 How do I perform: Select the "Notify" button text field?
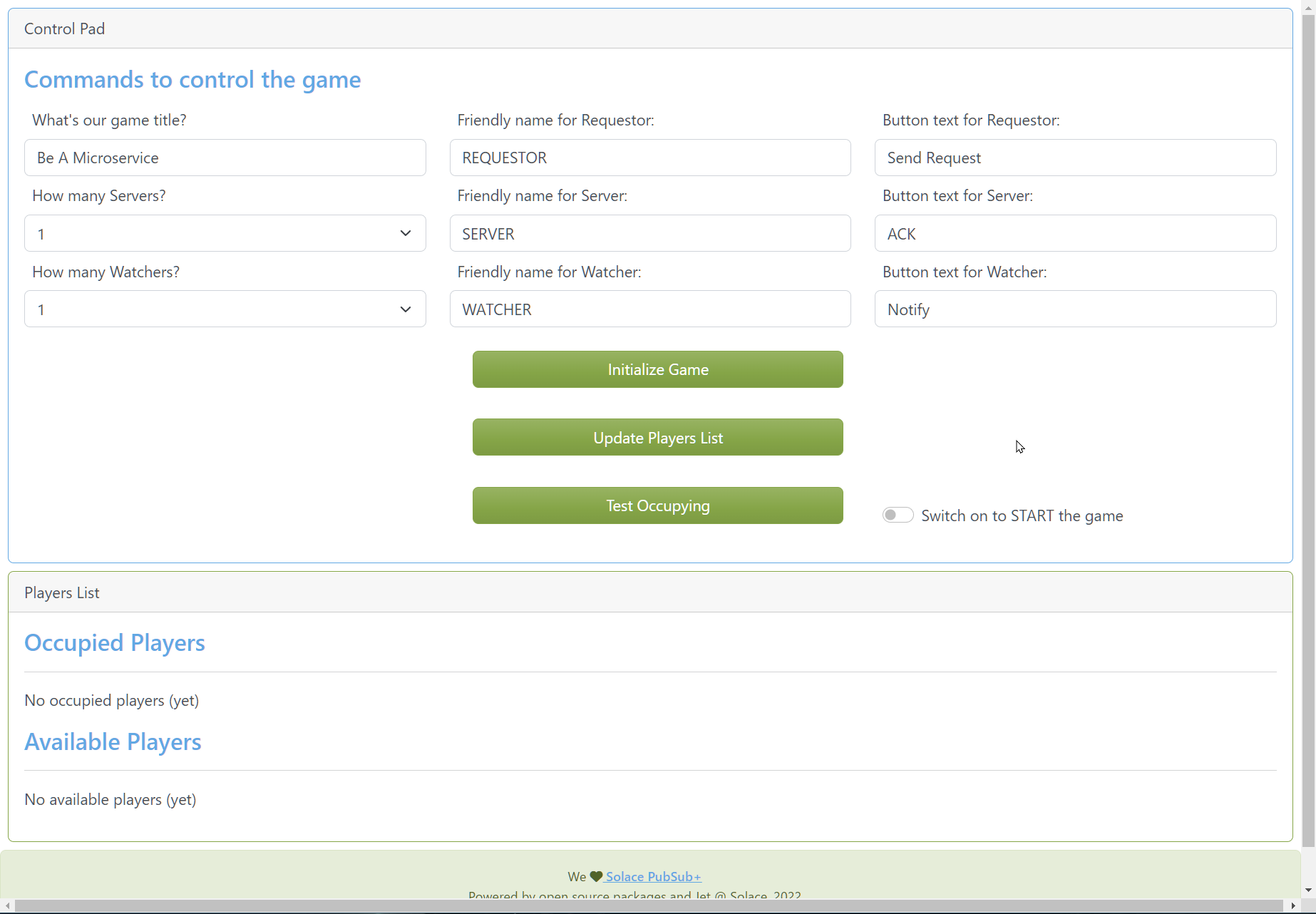coord(1074,309)
